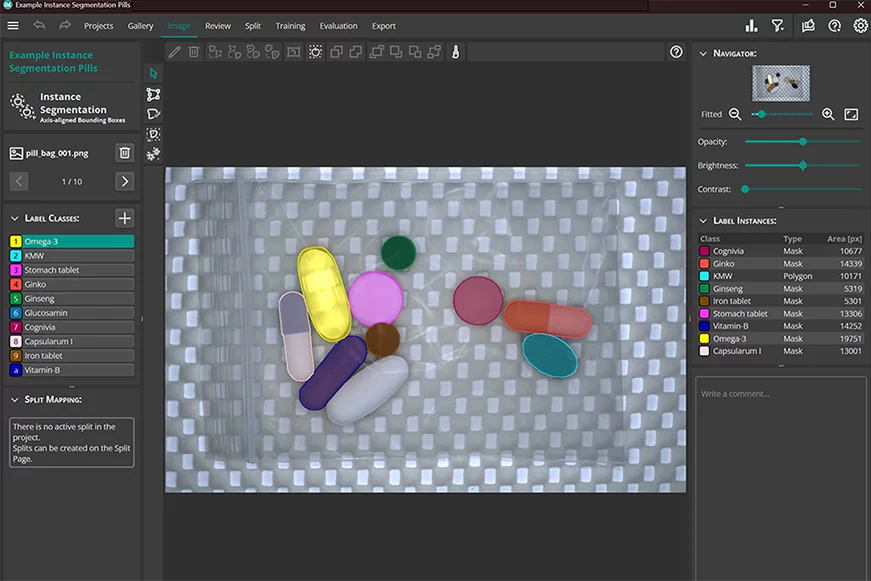
Task: Select the arrow selection tool
Action: point(153,74)
